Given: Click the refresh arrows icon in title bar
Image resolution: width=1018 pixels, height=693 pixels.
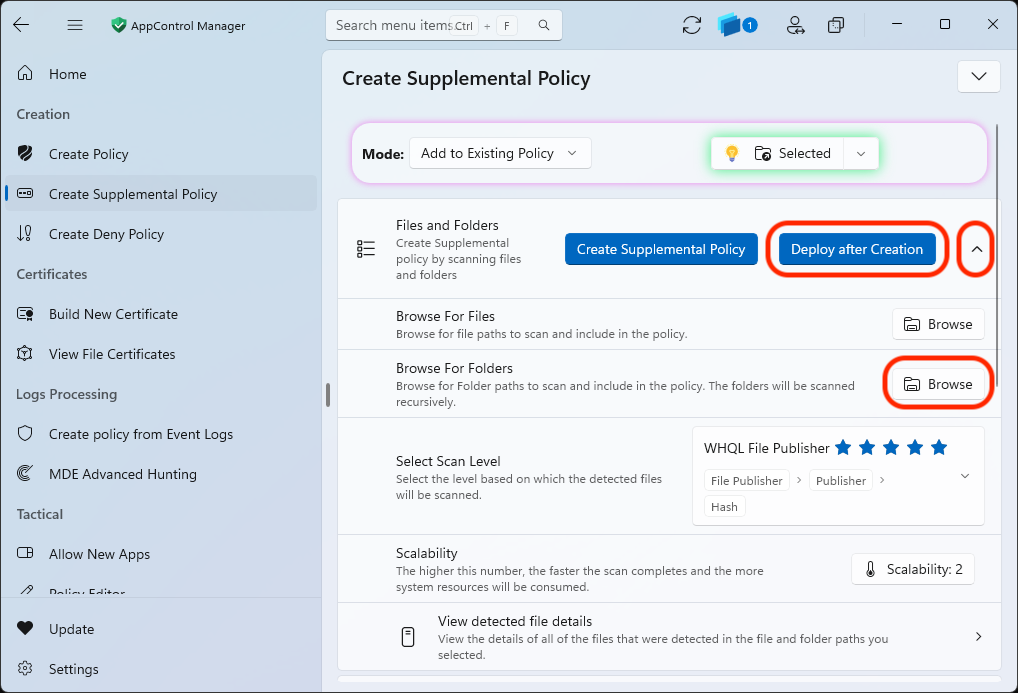Looking at the screenshot, I should [691, 25].
